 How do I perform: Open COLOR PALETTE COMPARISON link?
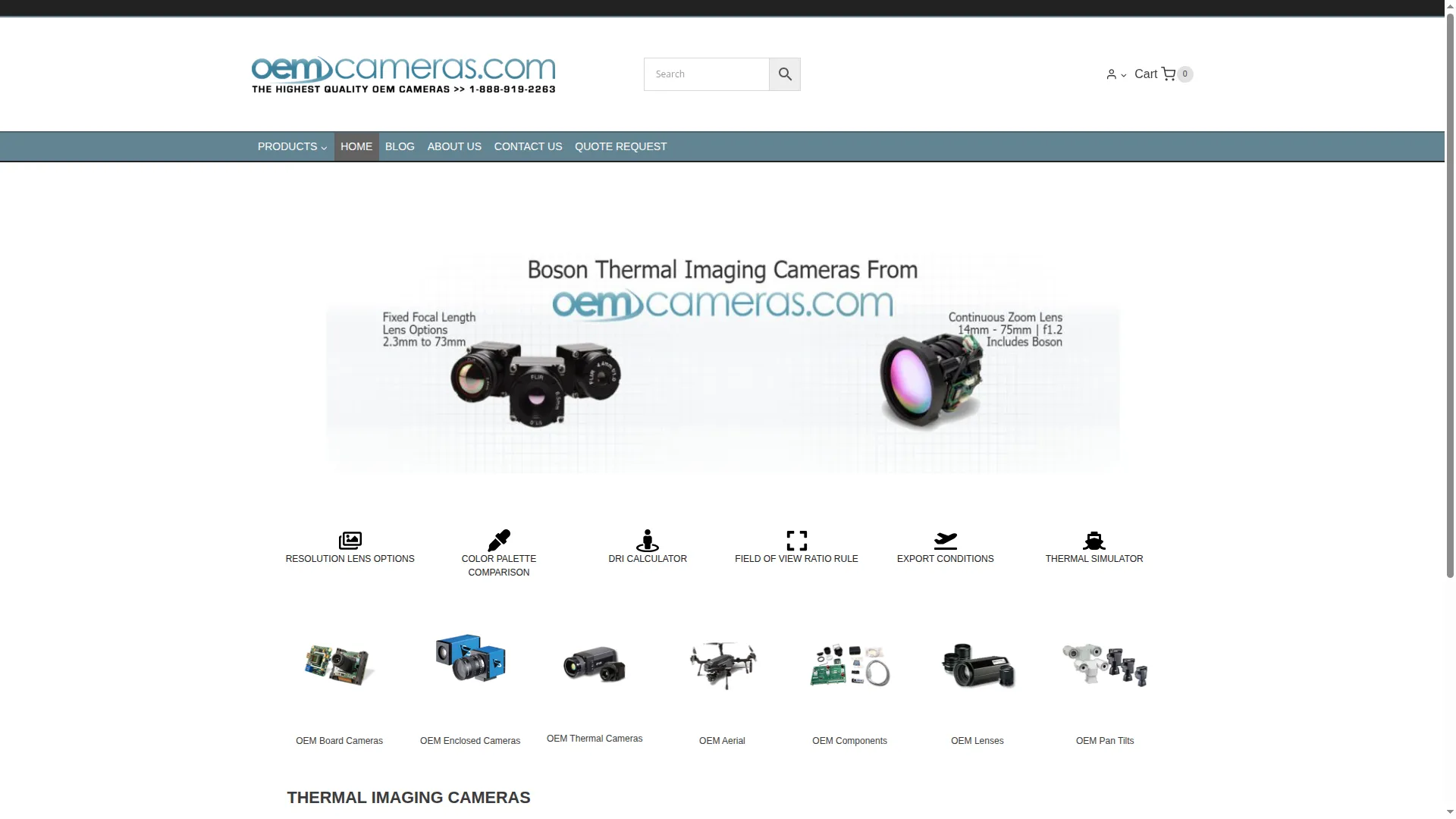(x=499, y=566)
